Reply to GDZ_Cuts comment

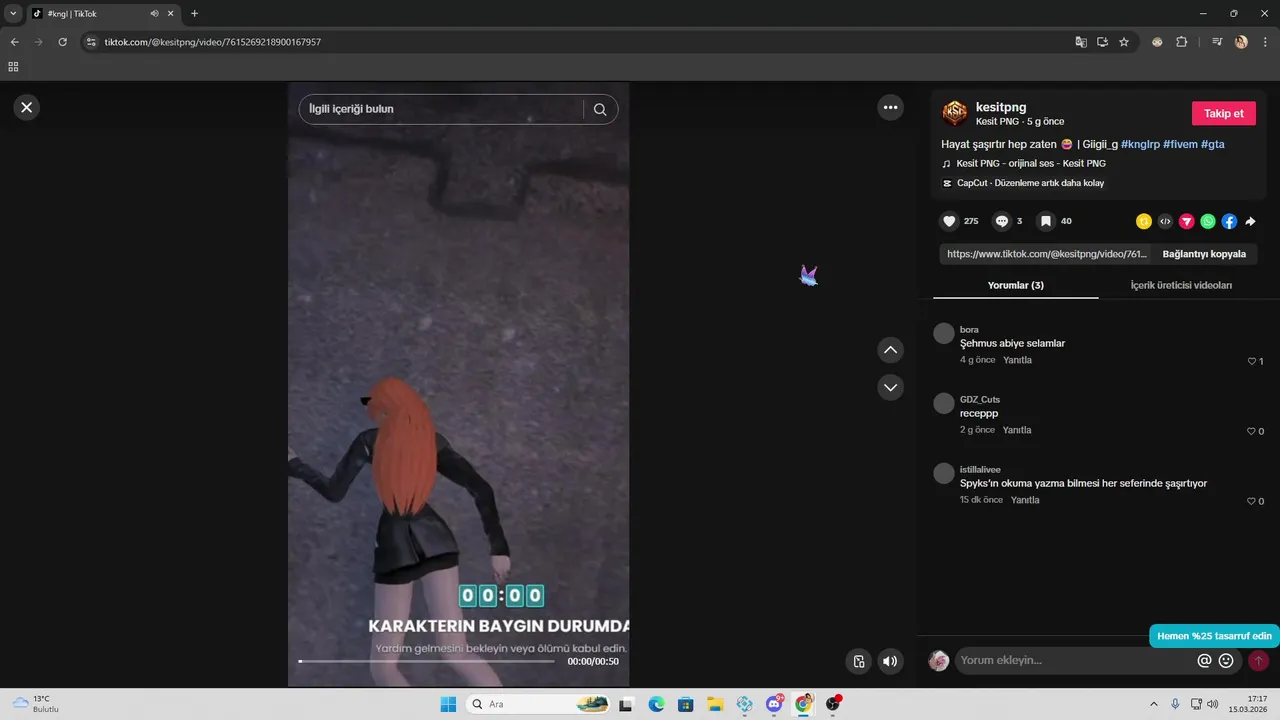pos(1017,430)
